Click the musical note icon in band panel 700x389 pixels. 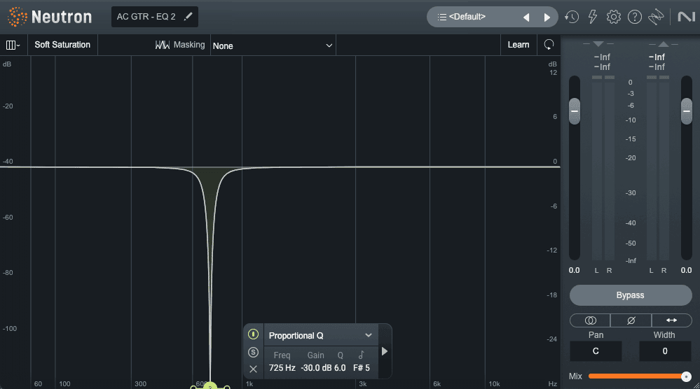pyautogui.click(x=361, y=355)
